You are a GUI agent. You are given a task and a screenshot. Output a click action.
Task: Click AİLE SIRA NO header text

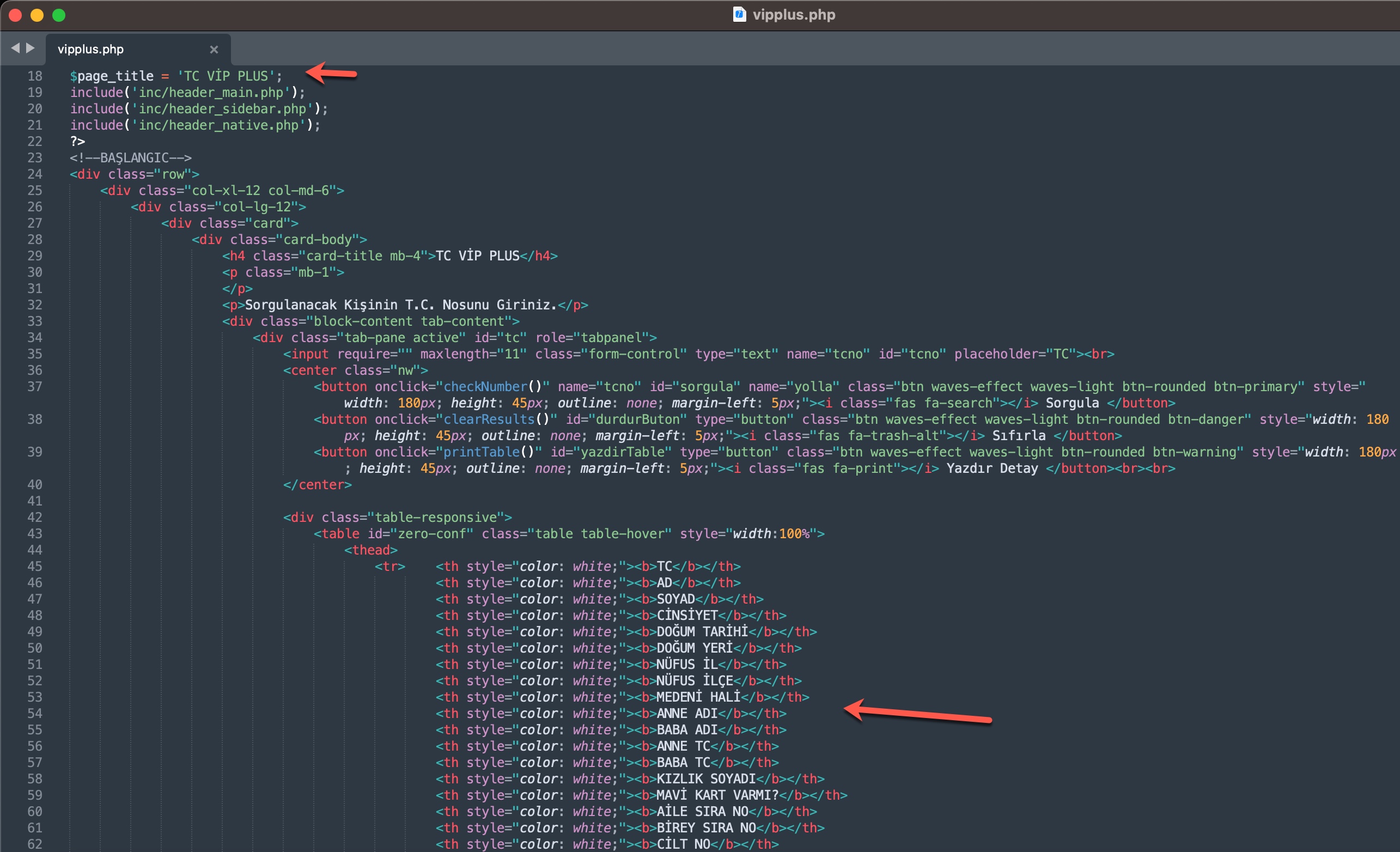pos(702,812)
